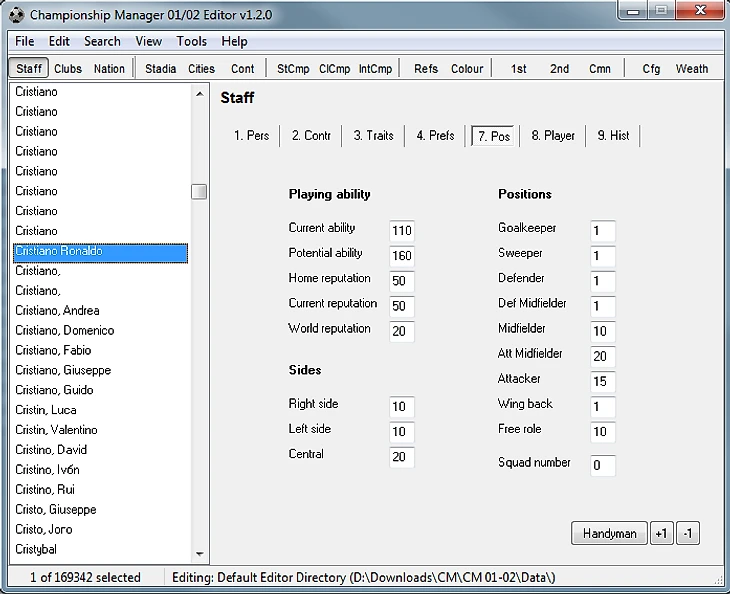Click the Current ability input field
The height and width of the screenshot is (594, 730).
pyautogui.click(x=402, y=230)
